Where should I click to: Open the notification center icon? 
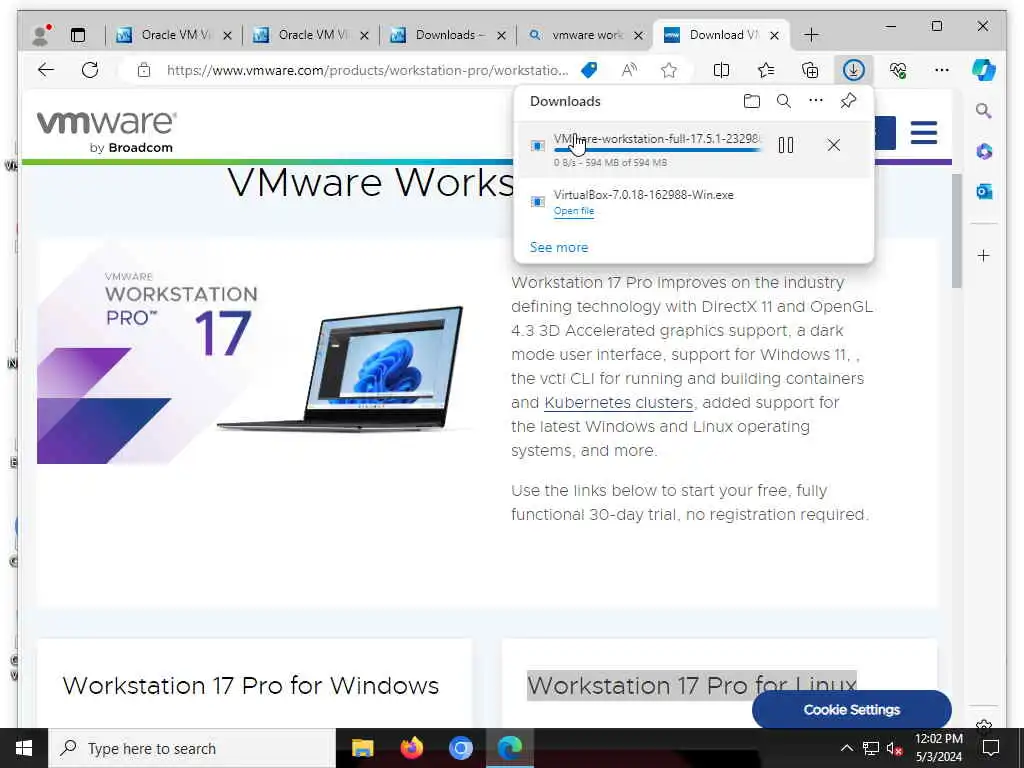[x=991, y=748]
